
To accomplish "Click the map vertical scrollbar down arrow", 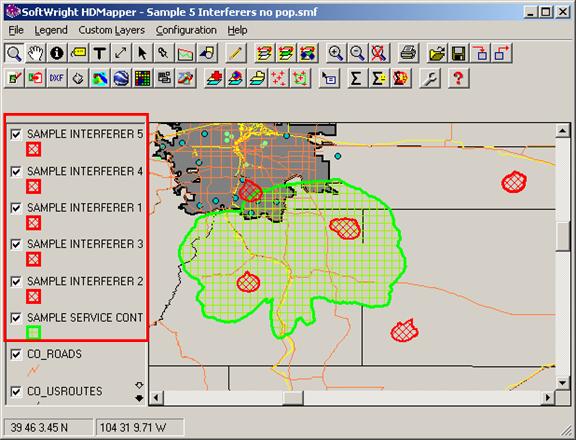I will (x=562, y=383).
